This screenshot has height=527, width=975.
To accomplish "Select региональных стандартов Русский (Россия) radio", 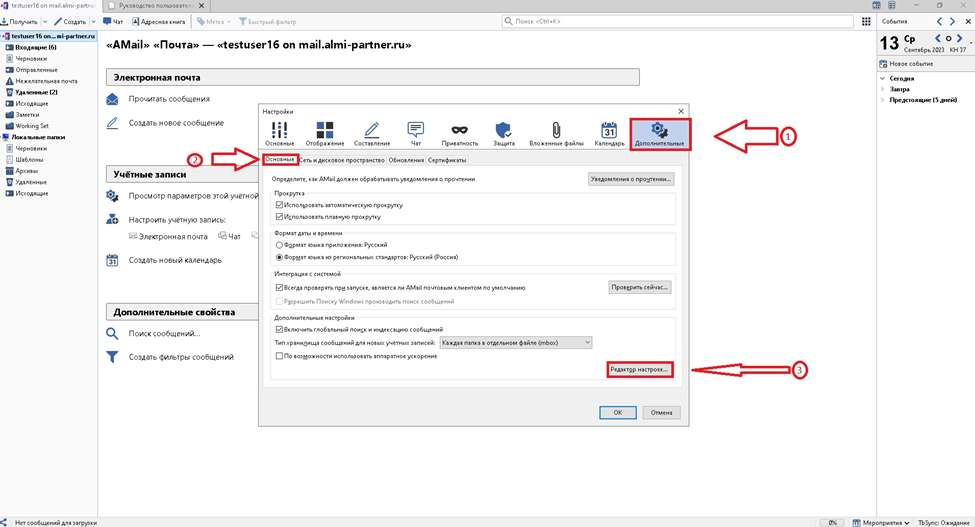I will (279, 257).
